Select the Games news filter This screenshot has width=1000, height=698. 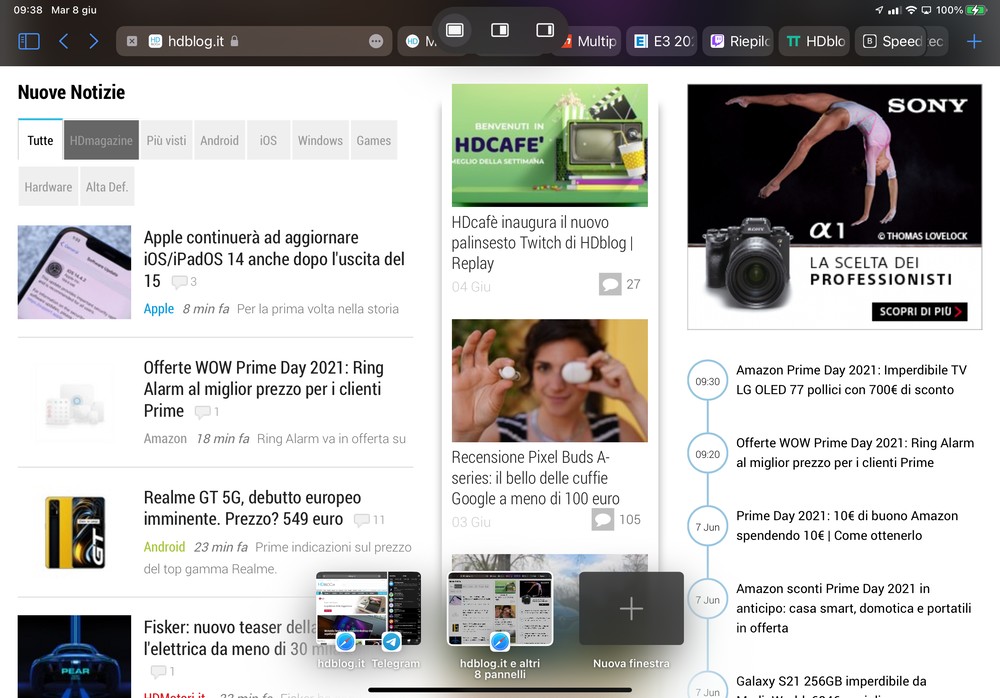pos(374,140)
